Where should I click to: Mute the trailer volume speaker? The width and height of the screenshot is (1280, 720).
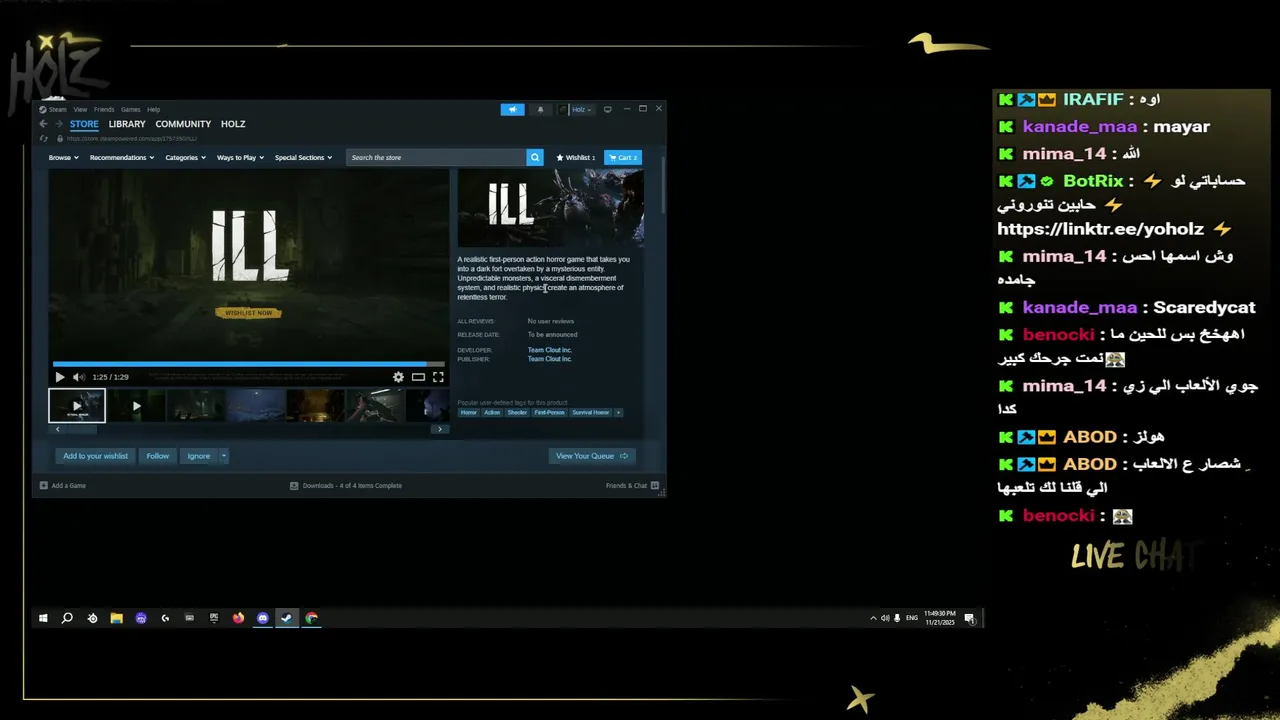point(79,377)
